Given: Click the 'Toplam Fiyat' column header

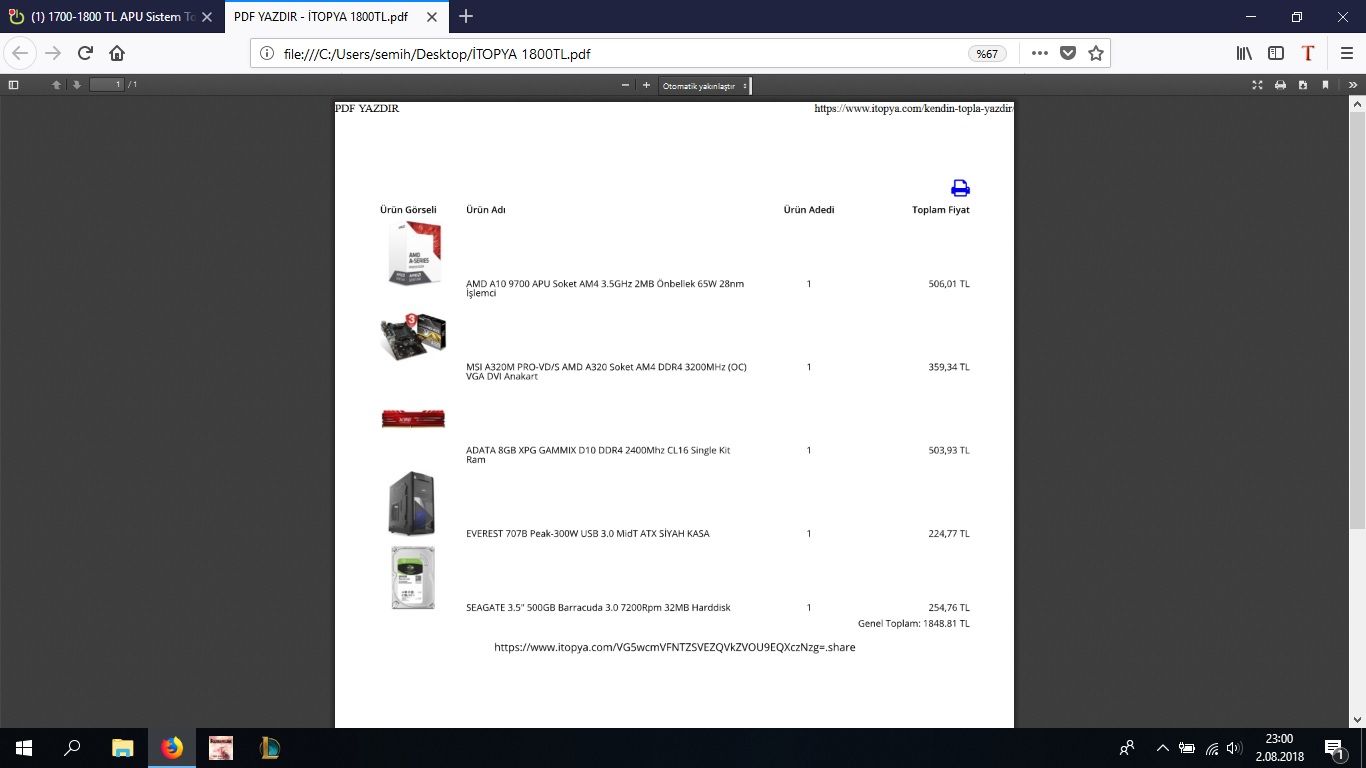Looking at the screenshot, I should coord(941,210).
